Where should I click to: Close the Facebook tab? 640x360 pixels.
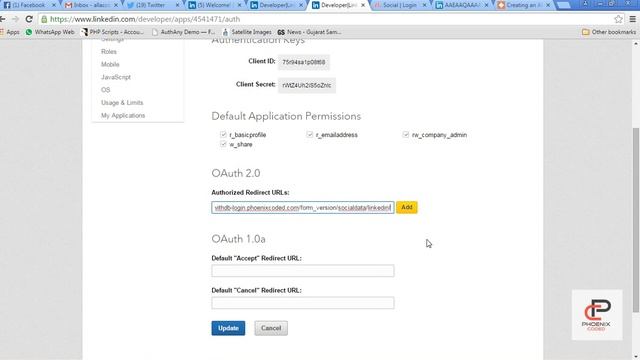(53, 5)
